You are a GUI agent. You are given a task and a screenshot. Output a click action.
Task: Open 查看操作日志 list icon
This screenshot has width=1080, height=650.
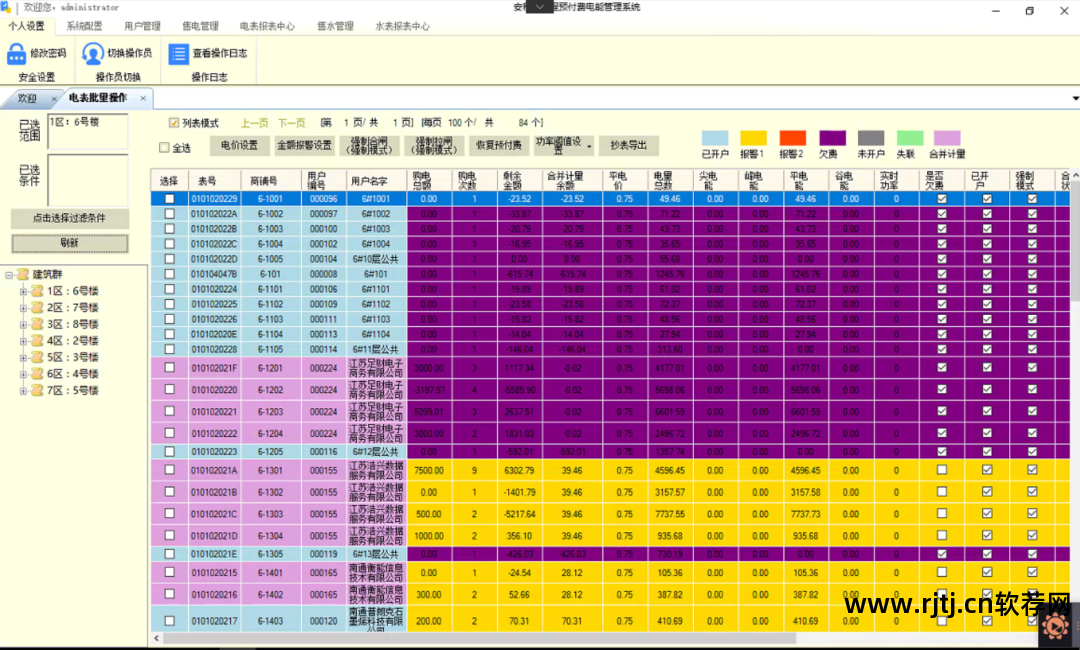179,53
